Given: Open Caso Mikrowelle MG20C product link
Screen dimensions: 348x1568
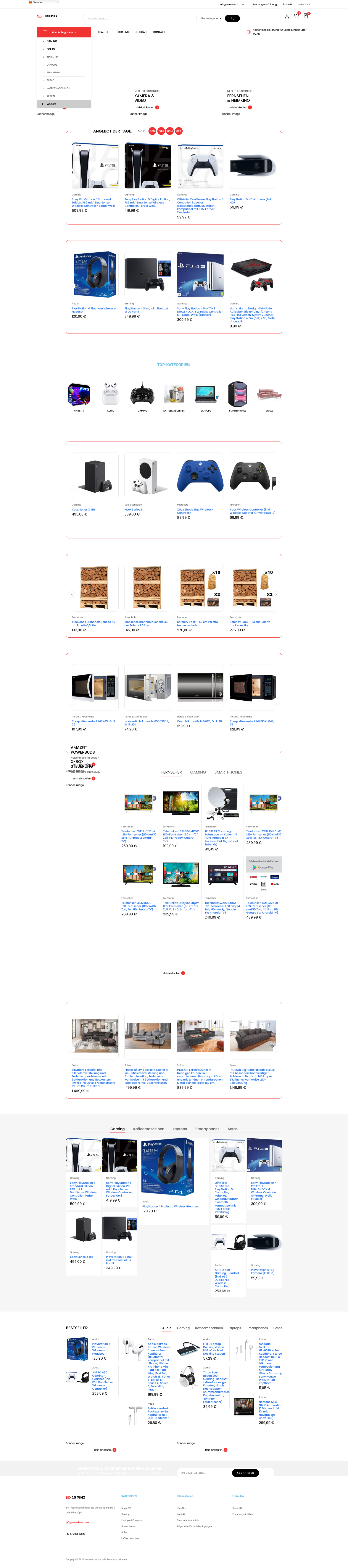Looking at the screenshot, I should (200, 721).
